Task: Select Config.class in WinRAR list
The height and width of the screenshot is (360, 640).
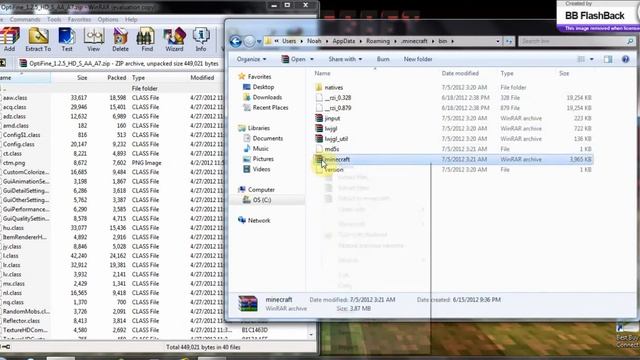Action: [18, 144]
